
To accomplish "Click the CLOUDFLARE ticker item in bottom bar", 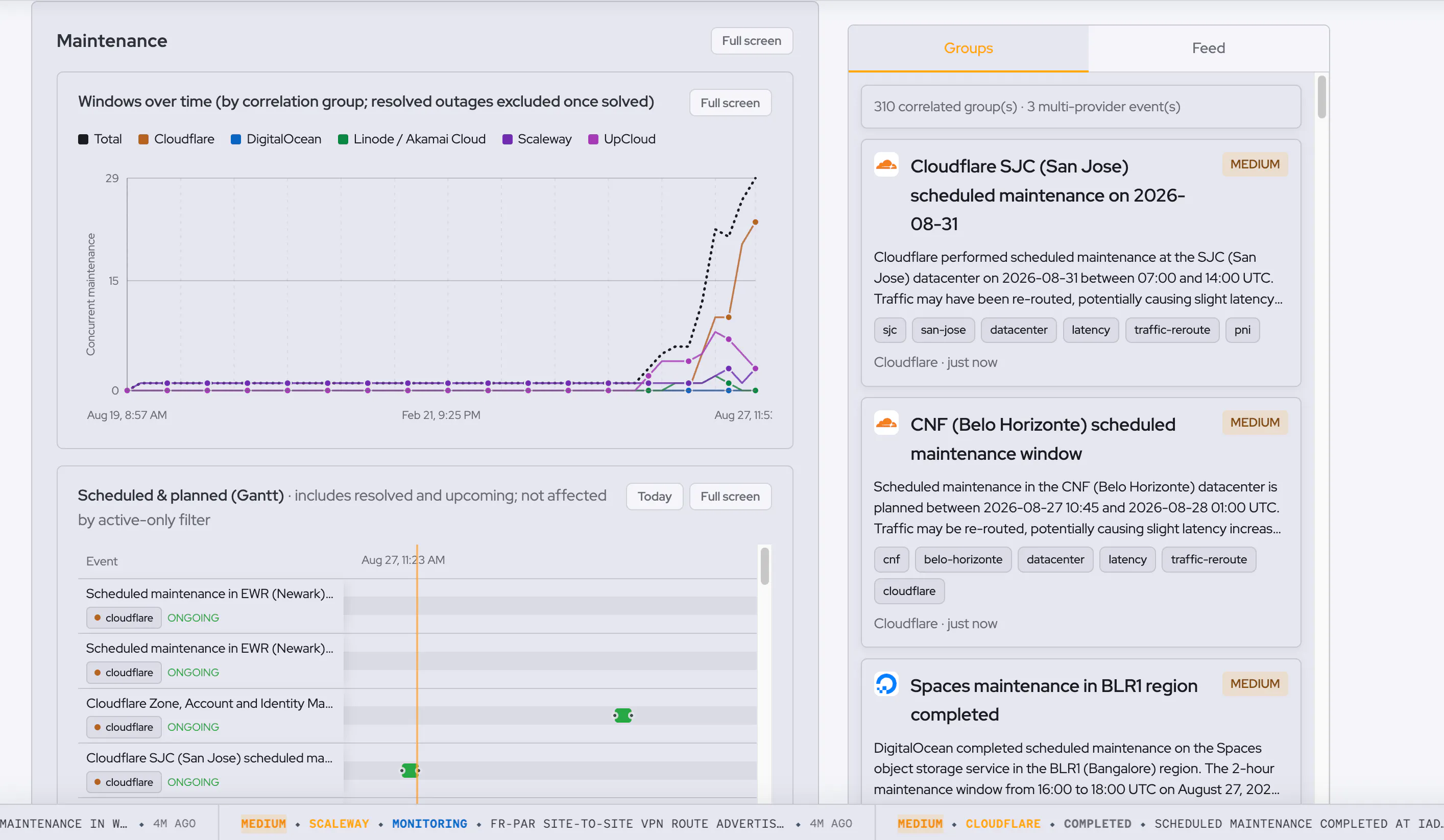I will click(x=1003, y=823).
